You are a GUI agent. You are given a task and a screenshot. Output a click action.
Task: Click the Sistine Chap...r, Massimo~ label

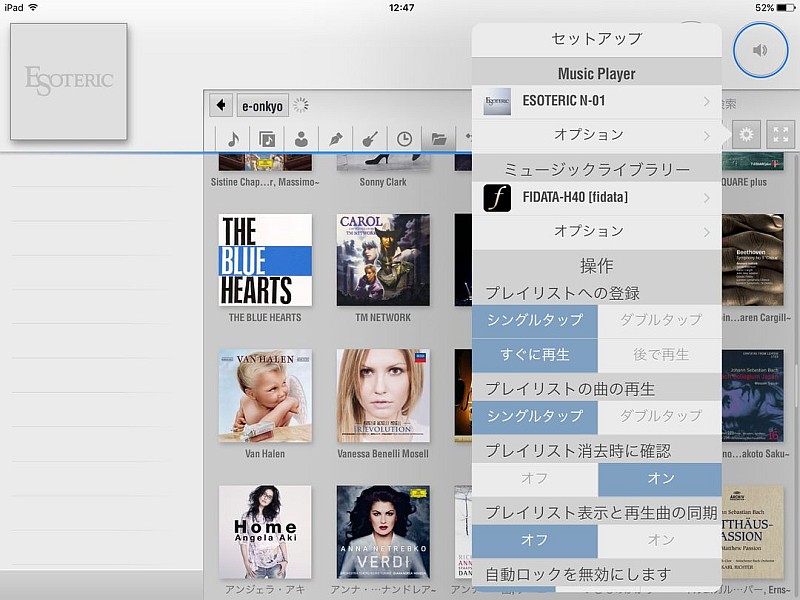(265, 182)
